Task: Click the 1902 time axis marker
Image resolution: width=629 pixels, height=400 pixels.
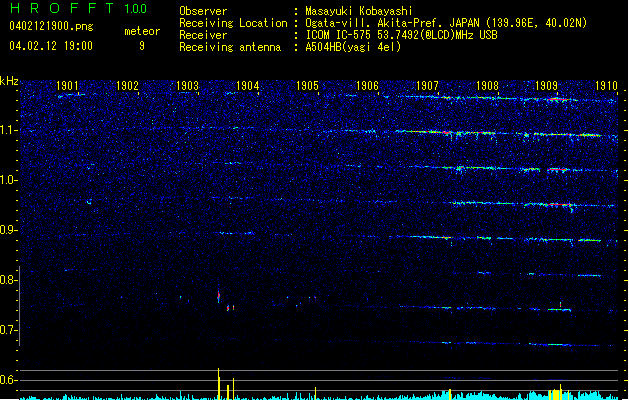Action: click(x=127, y=85)
